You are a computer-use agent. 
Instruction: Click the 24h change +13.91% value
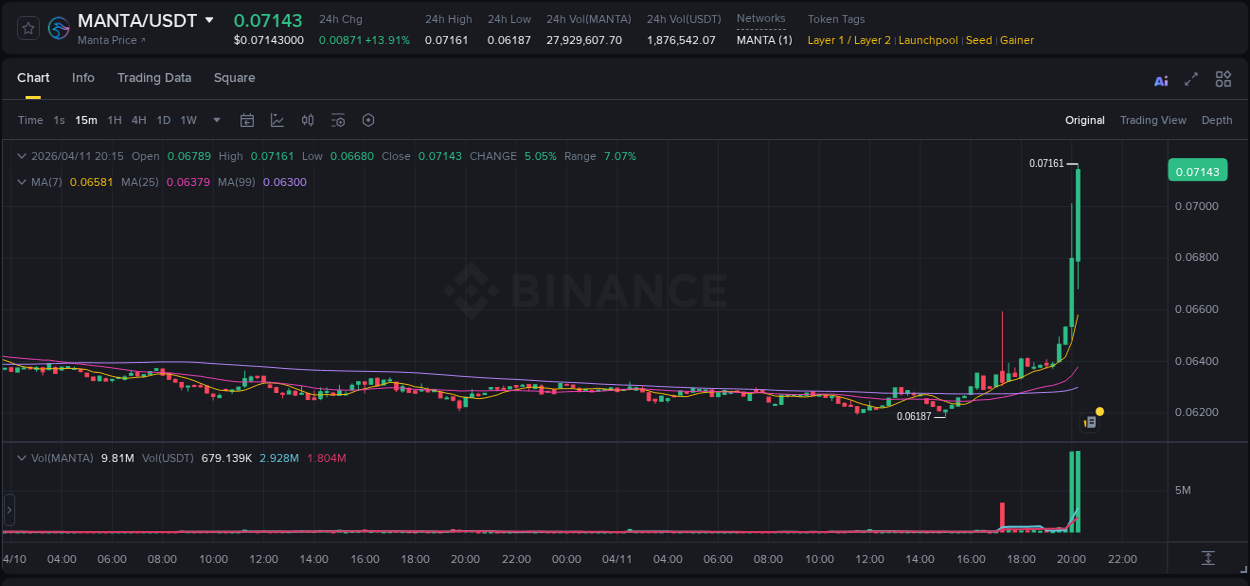coord(386,40)
